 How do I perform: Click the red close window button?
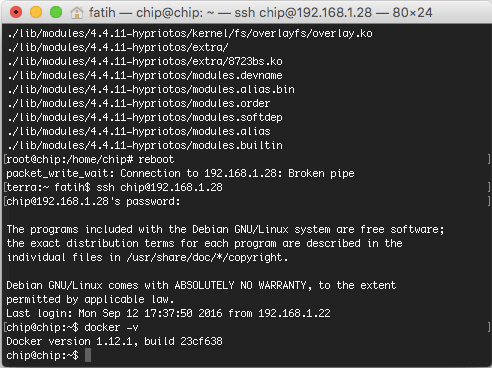[x=16, y=12]
